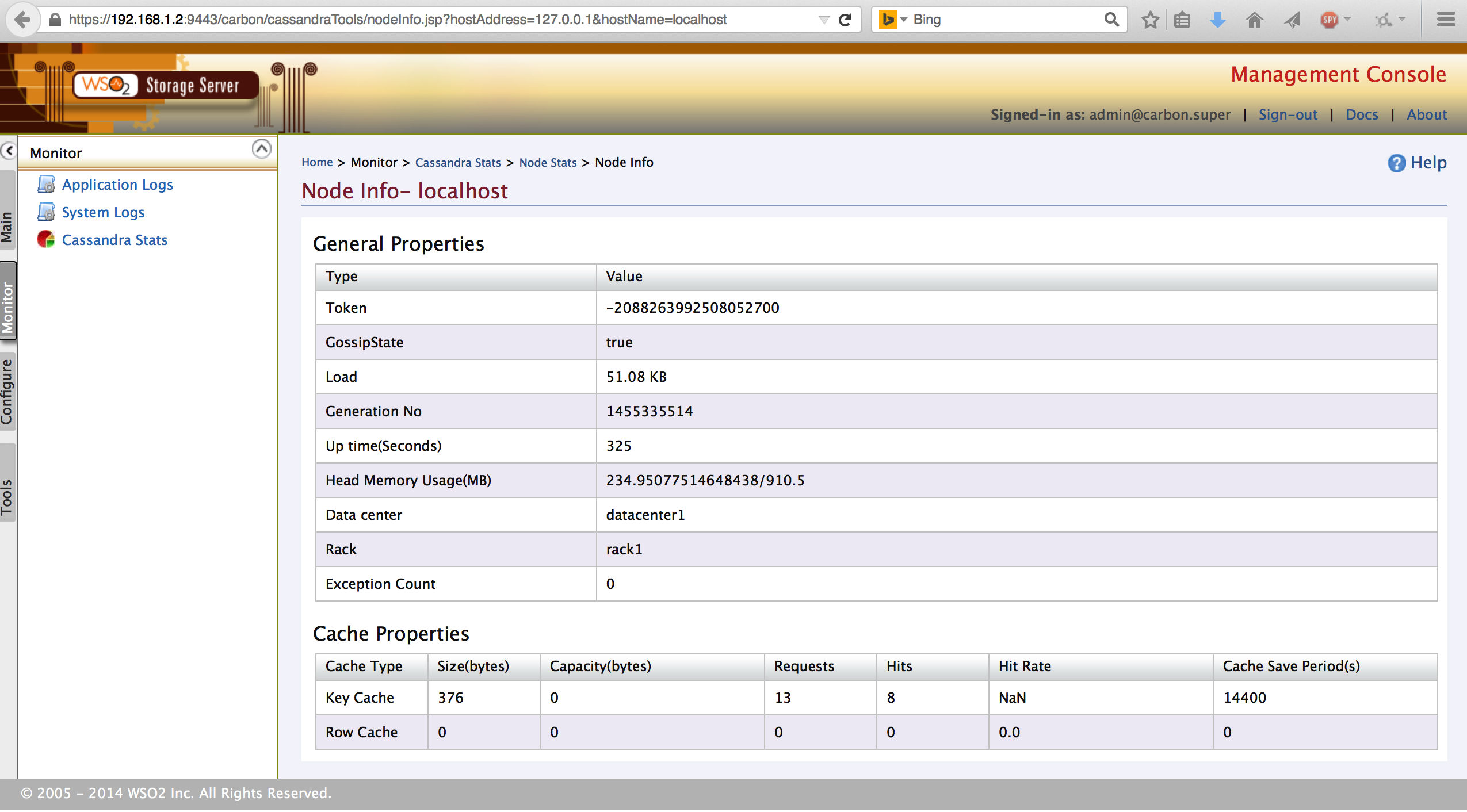Click the bookmark star icon

coord(1150,20)
